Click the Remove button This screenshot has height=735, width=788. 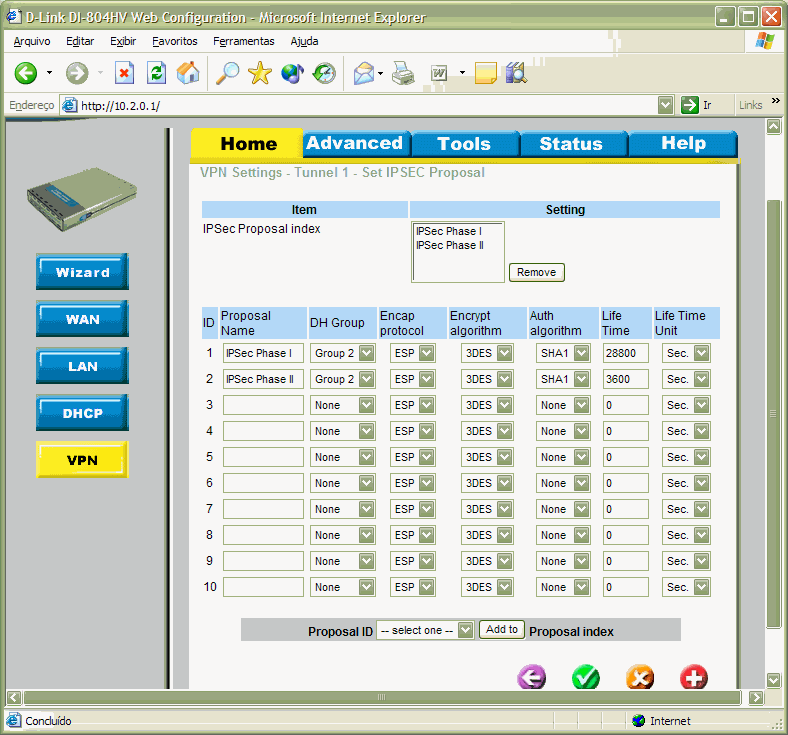tap(537, 272)
